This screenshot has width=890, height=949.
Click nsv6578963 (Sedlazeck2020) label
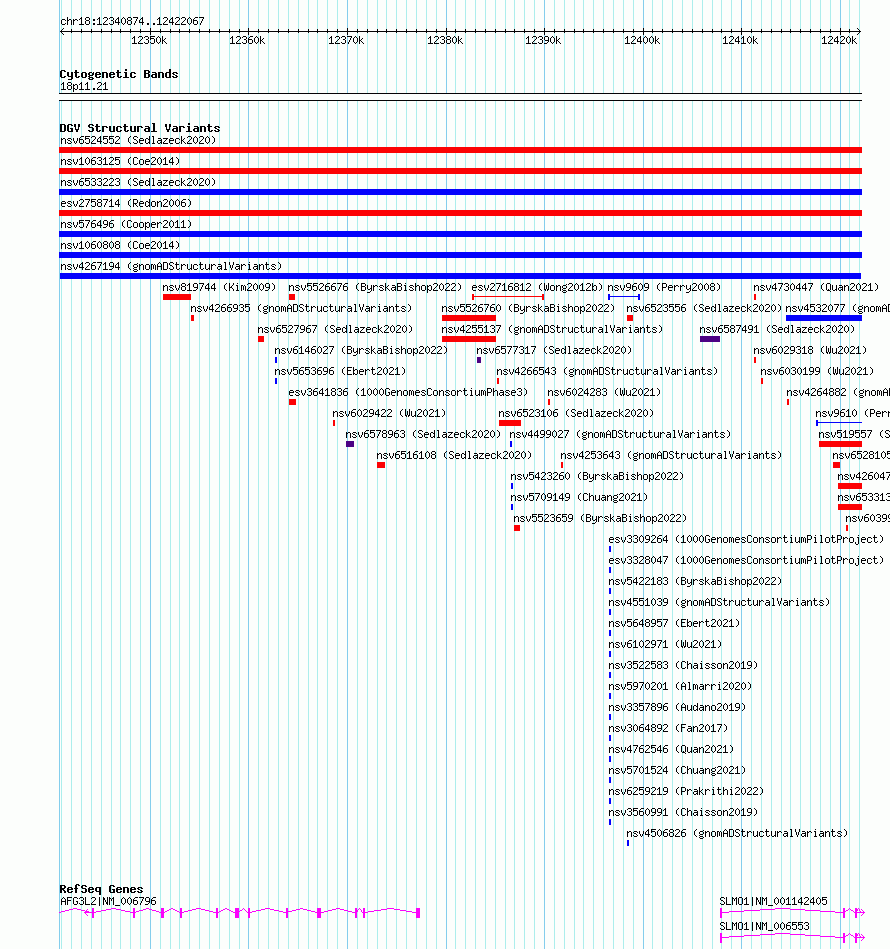424,435
